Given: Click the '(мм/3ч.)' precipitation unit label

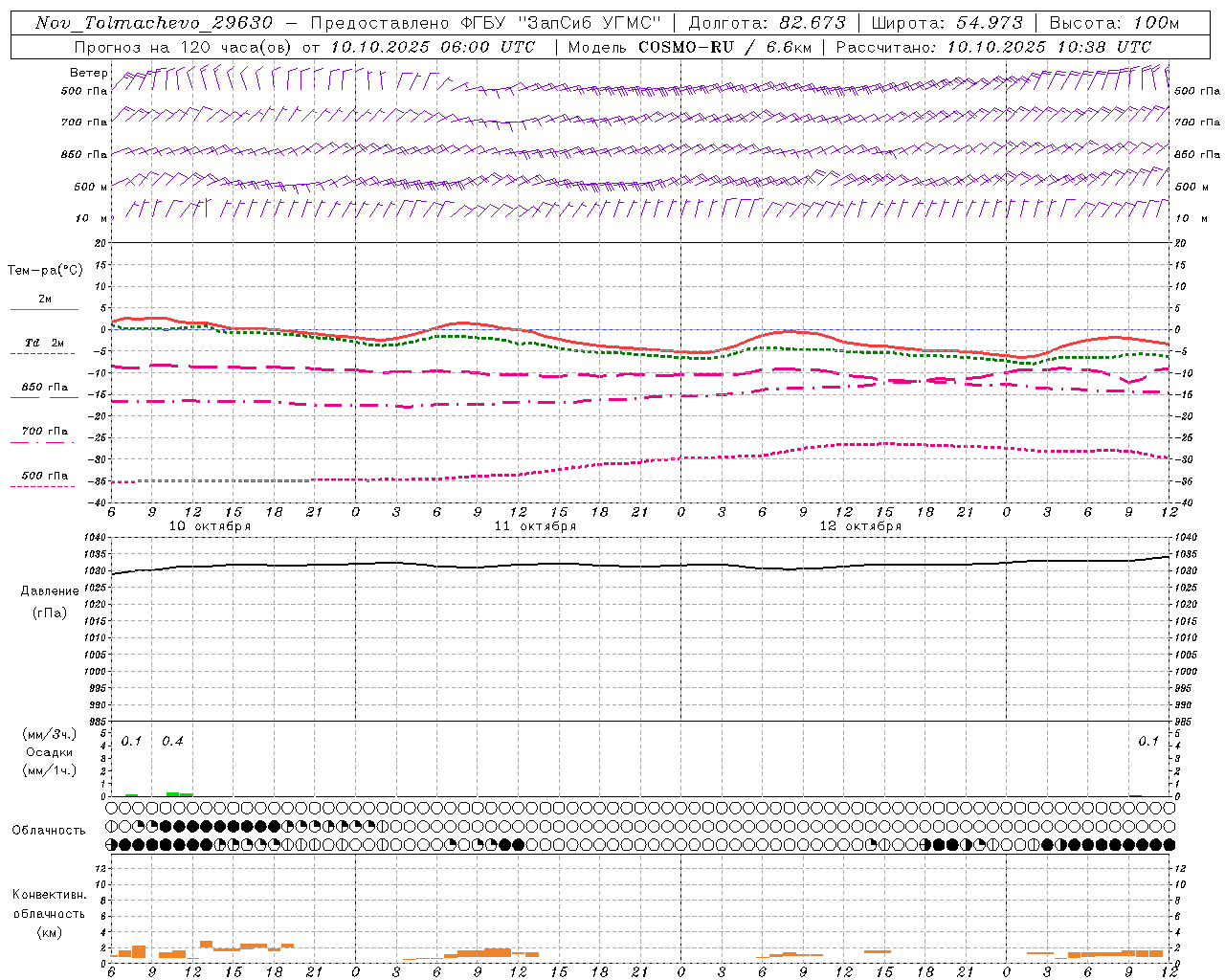Looking at the screenshot, I should pyautogui.click(x=49, y=735).
